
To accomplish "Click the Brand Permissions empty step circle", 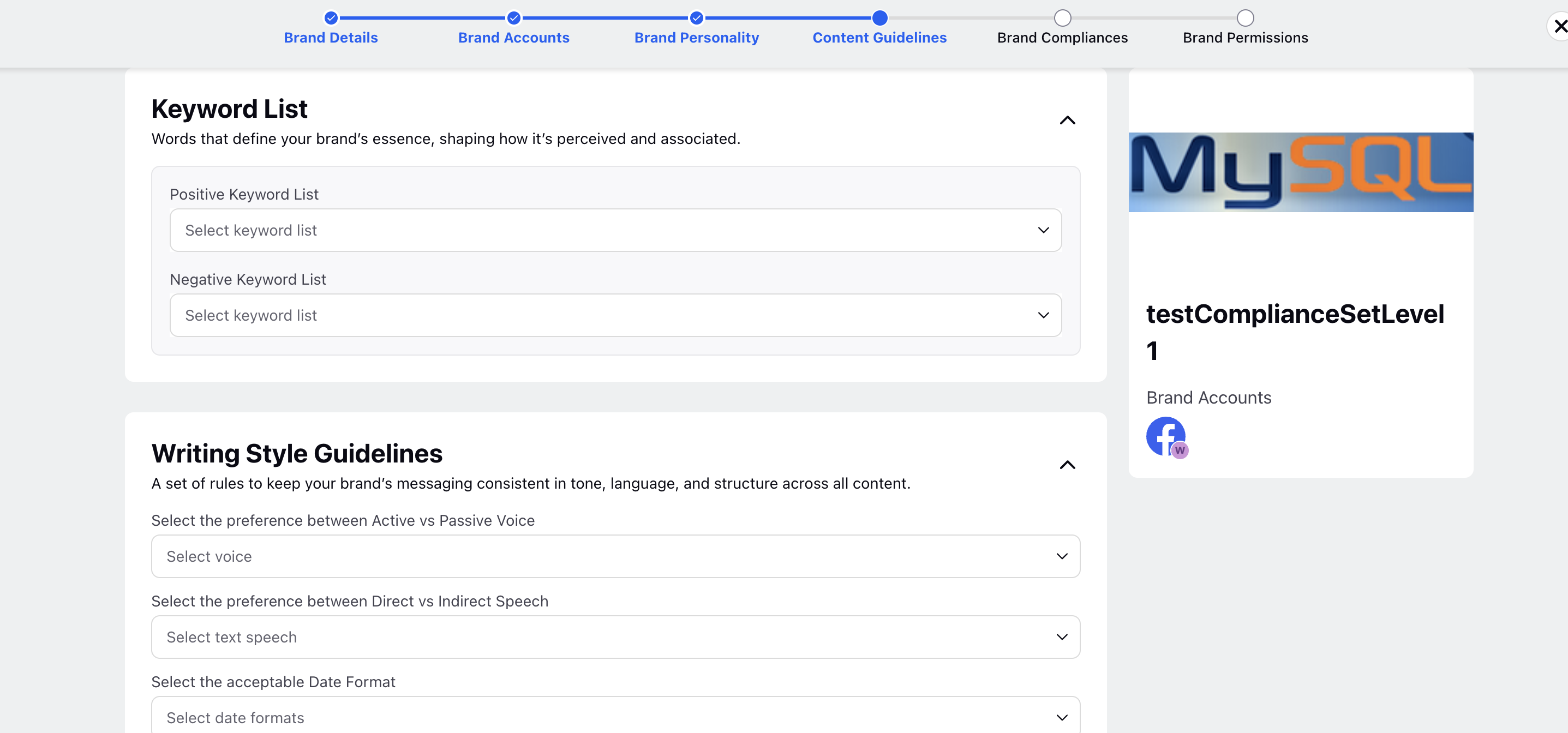I will (x=1246, y=17).
